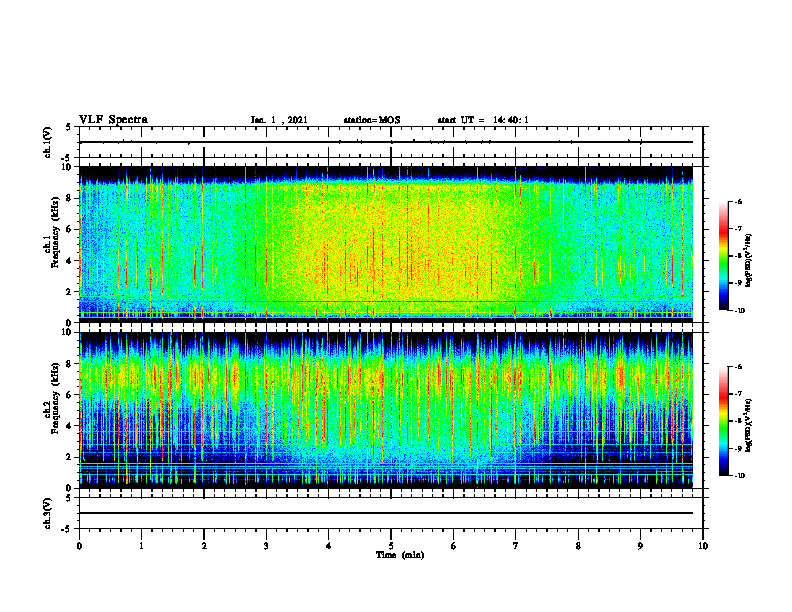Click the ch.1 spectrogram panel
The width and height of the screenshot is (792, 612).
386,244
